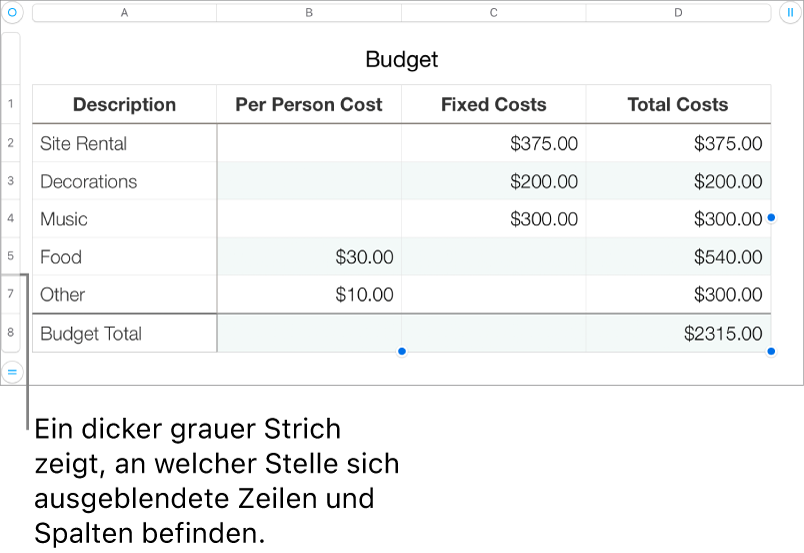Image resolution: width=804 pixels, height=553 pixels.
Task: Click the Per Person Cost header cell
Action: point(309,104)
